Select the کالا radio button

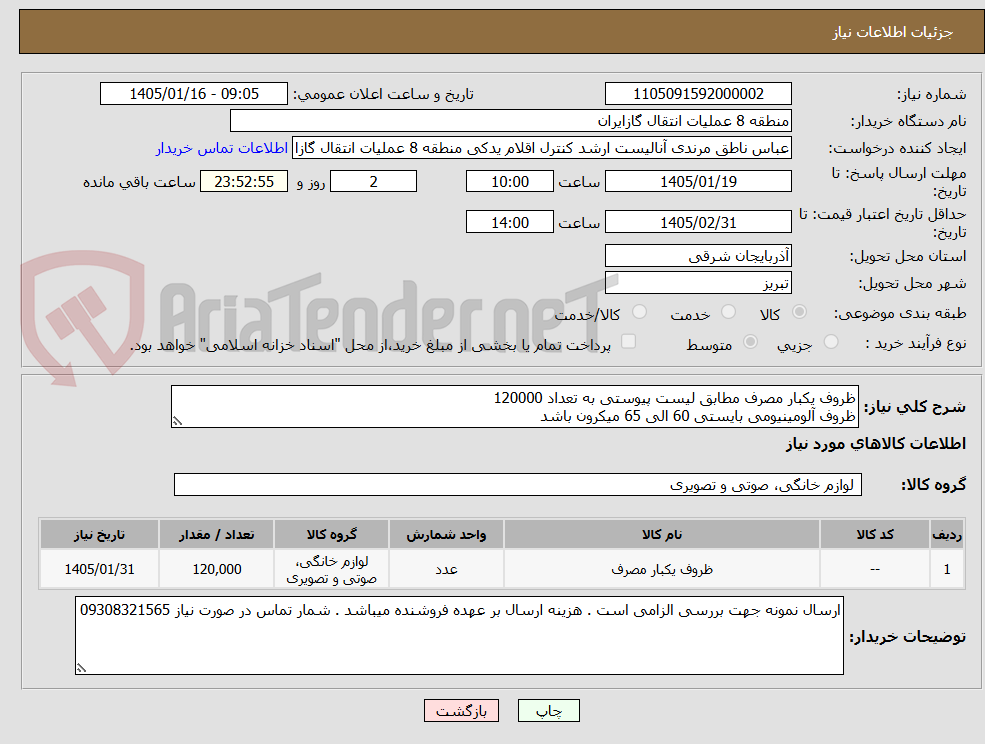tap(800, 312)
